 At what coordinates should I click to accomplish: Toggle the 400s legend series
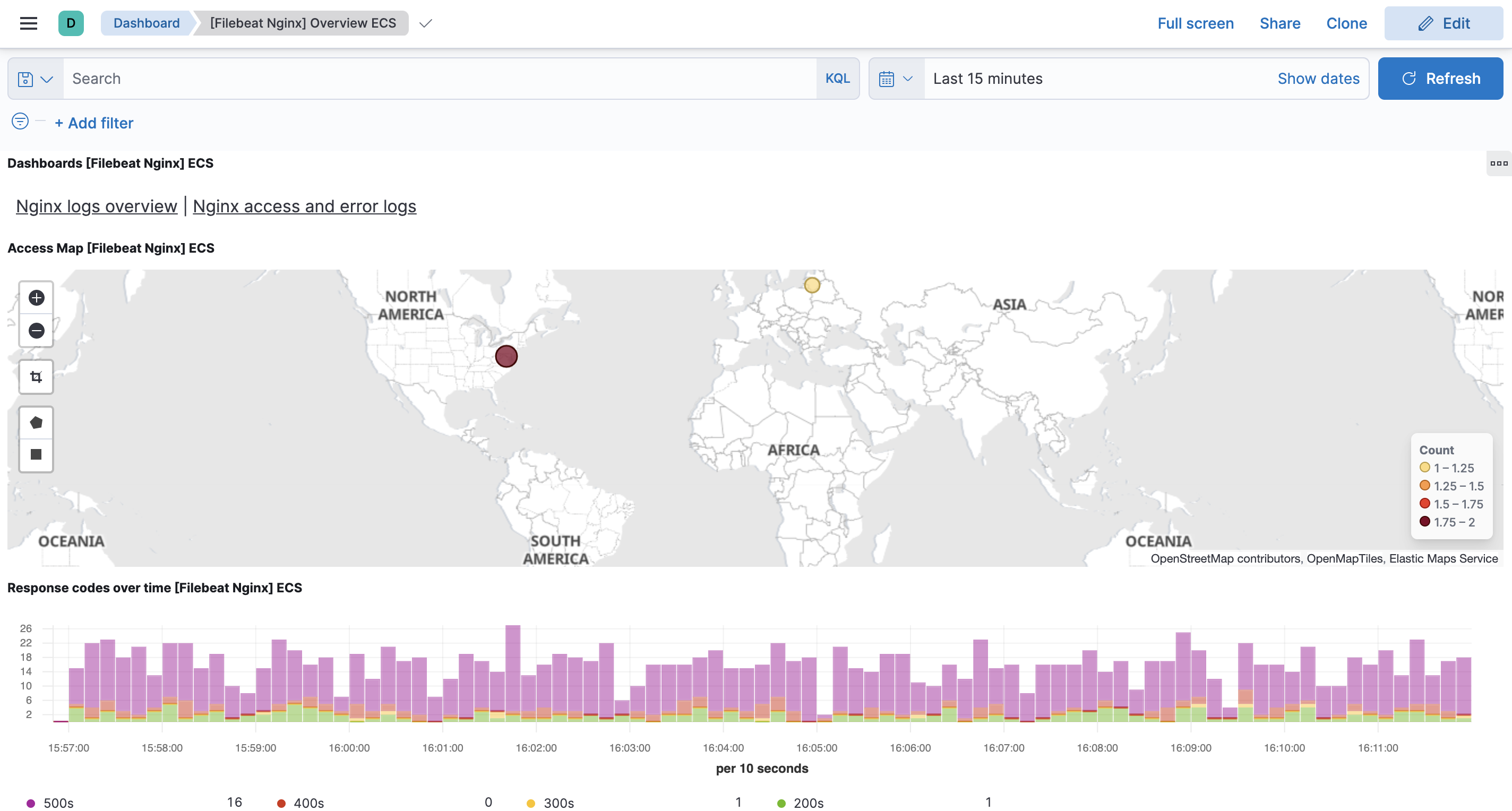308,803
